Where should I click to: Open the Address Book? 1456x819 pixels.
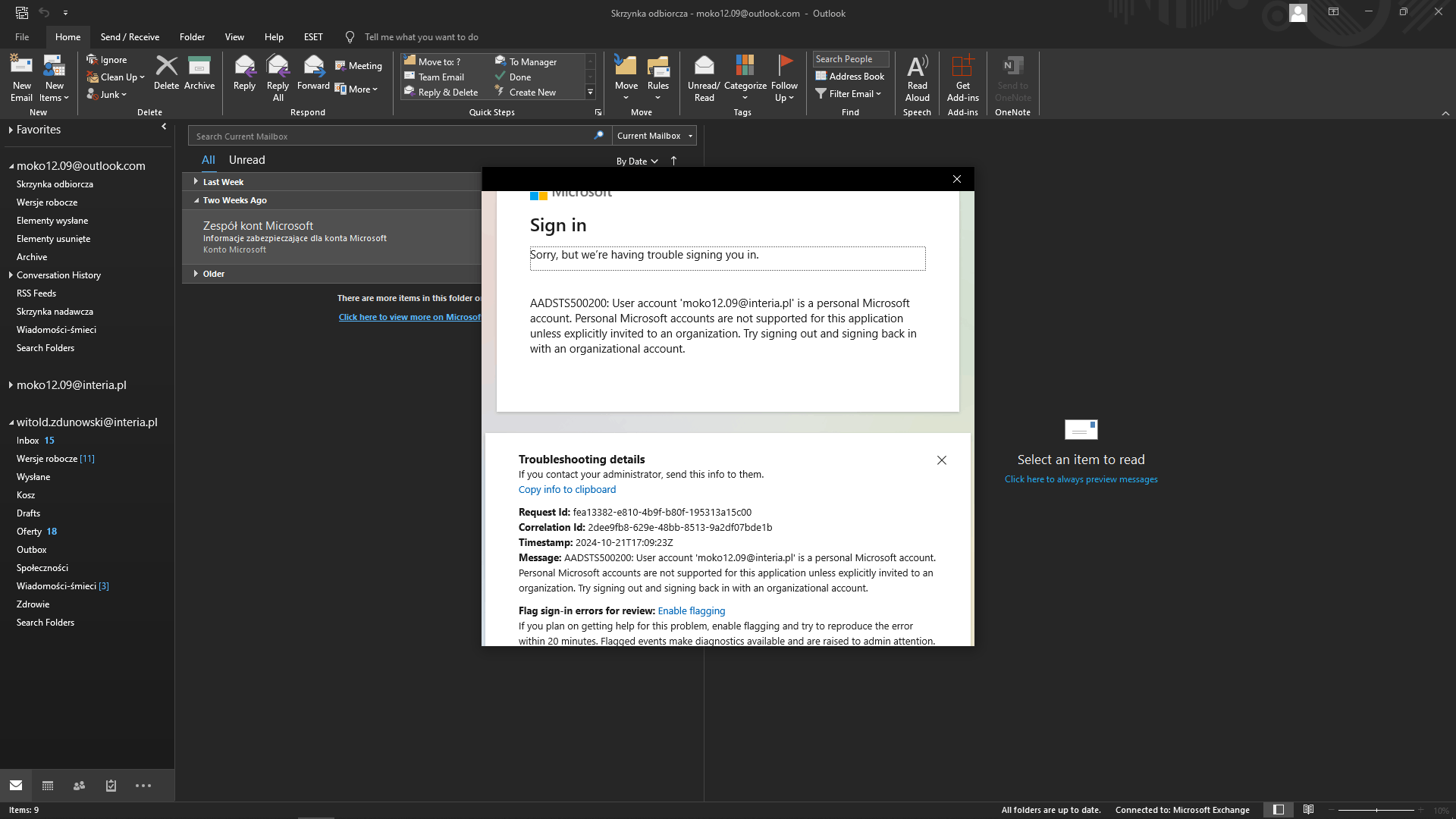[850, 76]
